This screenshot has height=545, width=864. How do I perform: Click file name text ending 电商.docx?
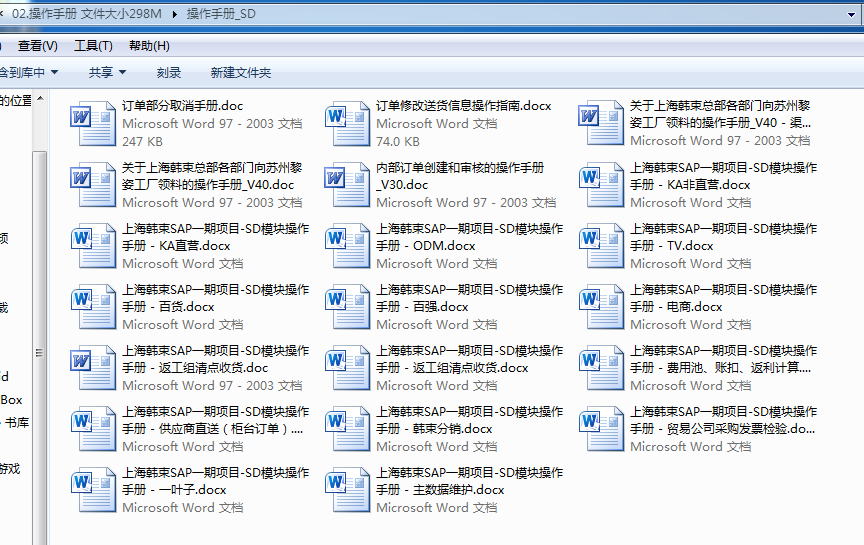click(x=723, y=298)
